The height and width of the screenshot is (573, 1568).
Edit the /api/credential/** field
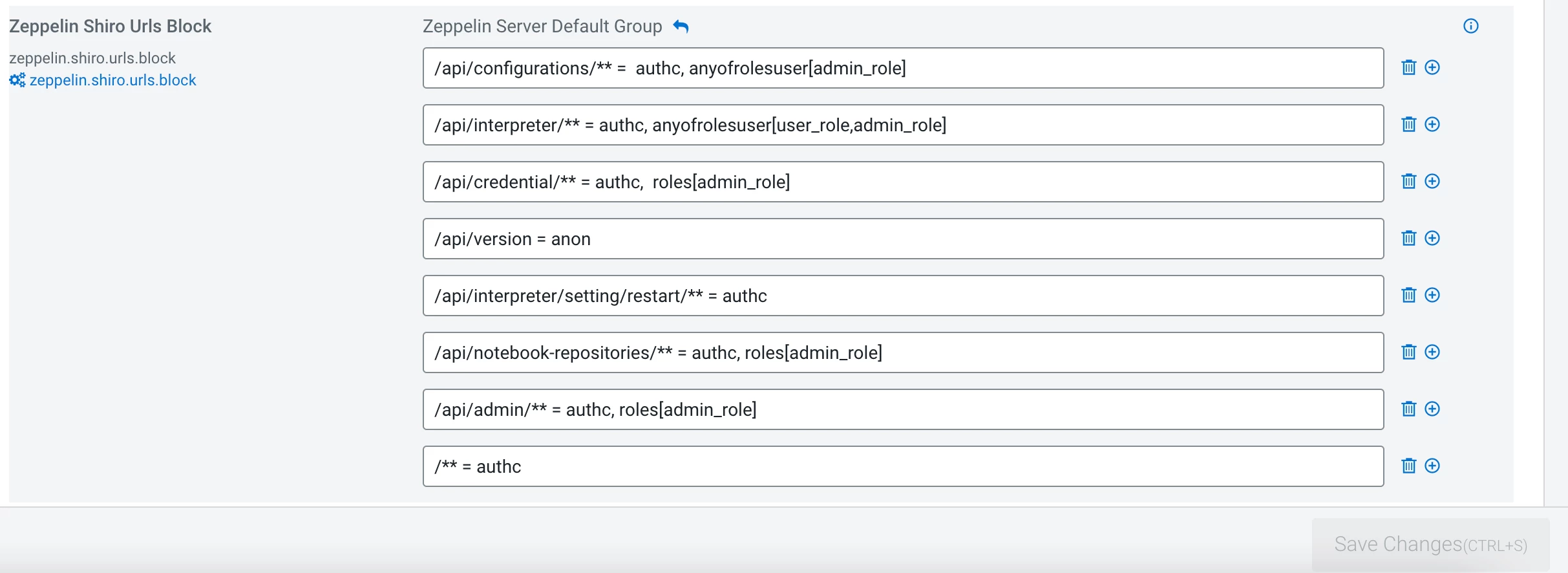(903, 182)
